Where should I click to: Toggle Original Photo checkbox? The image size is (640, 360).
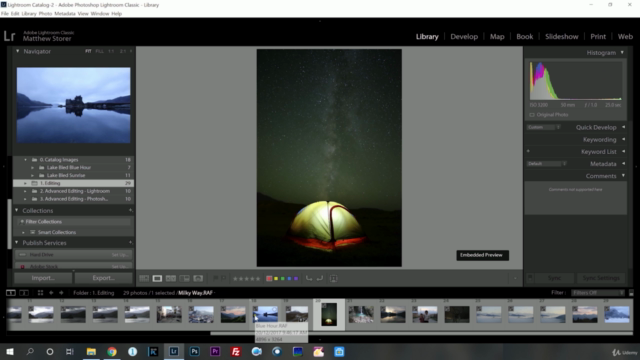click(x=532, y=115)
